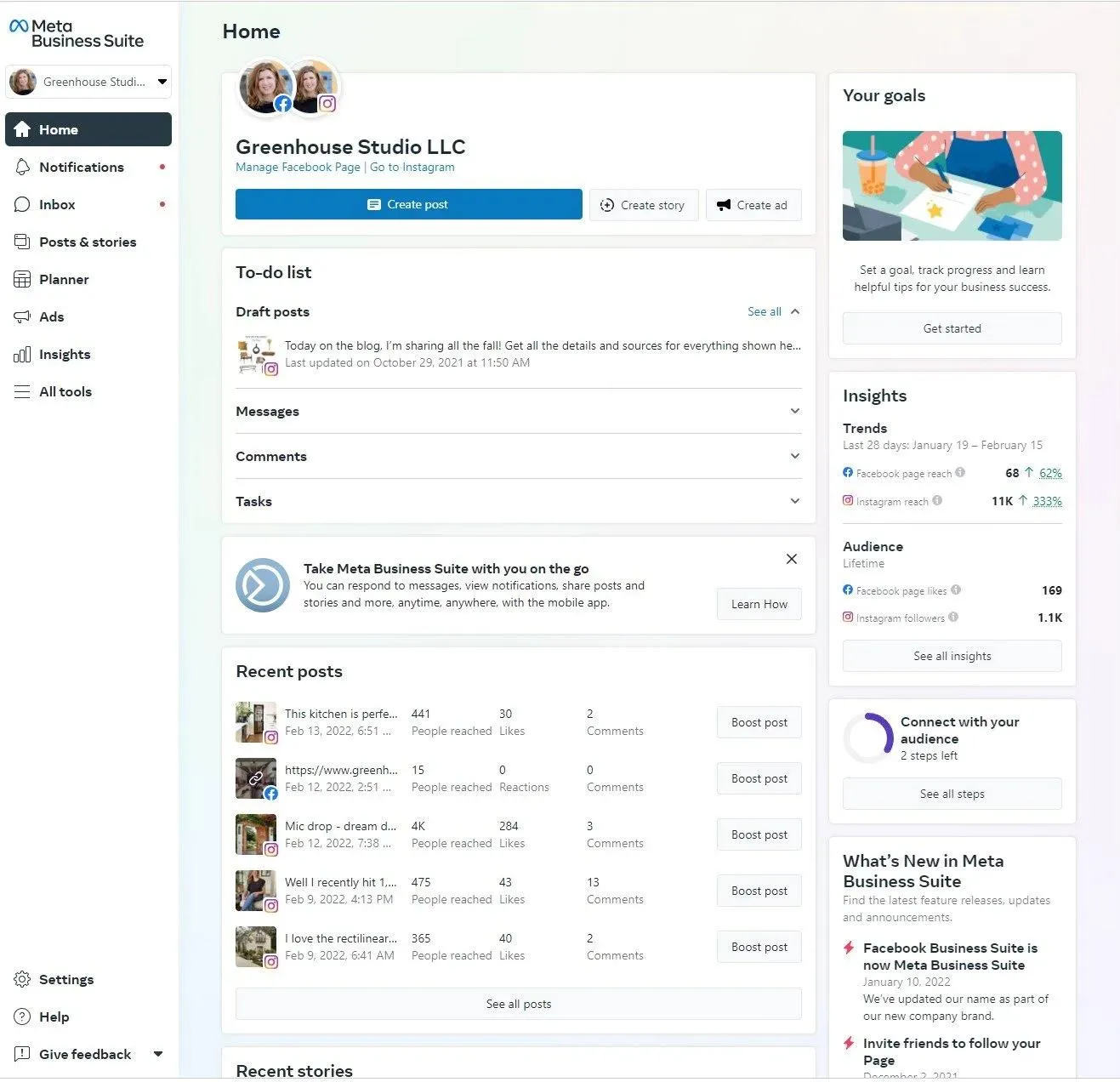1120x1082 pixels.
Task: Click the Your goals illustration image
Action: pyautogui.click(x=952, y=185)
